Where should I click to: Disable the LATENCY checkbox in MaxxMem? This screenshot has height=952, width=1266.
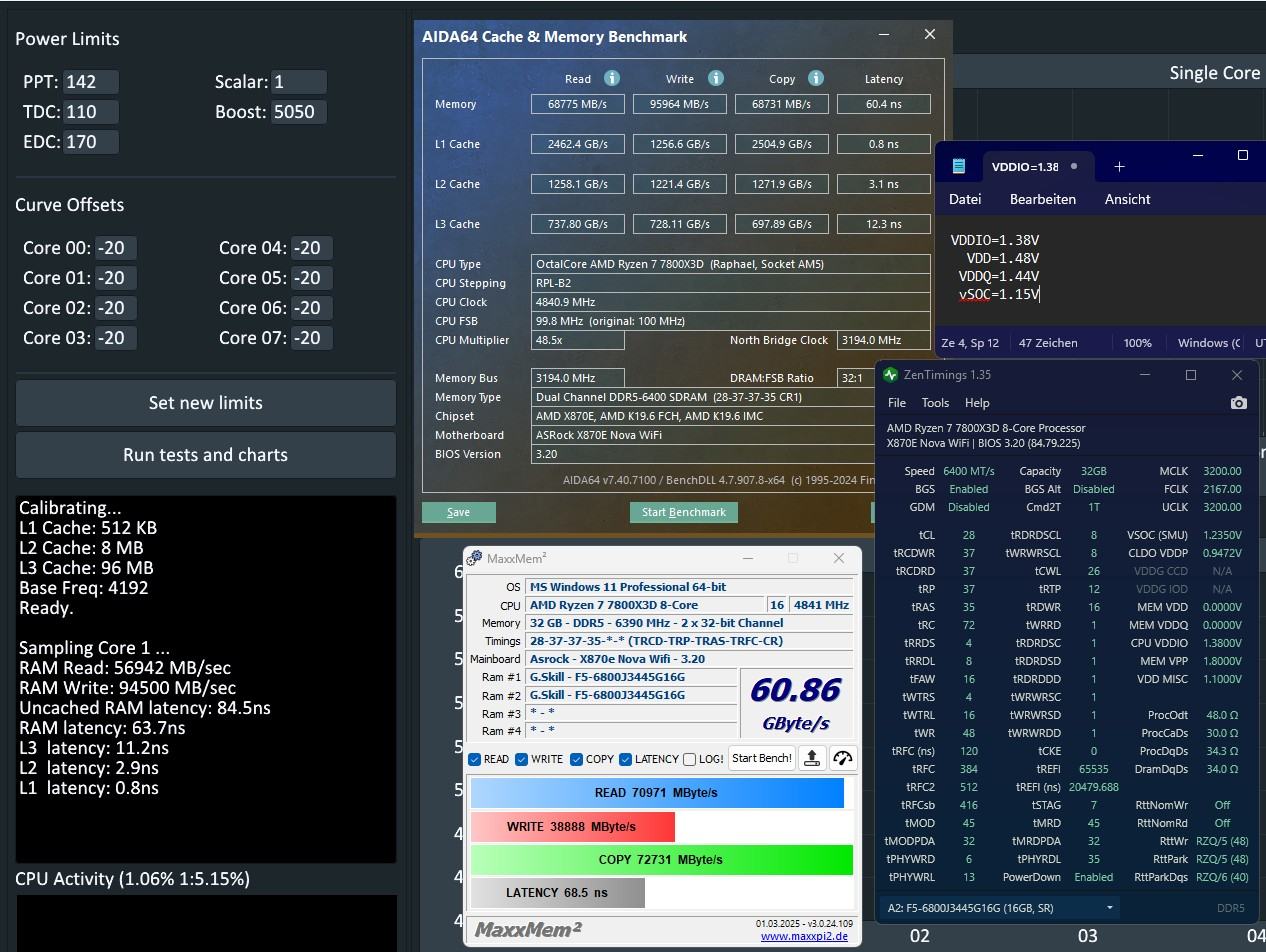tap(625, 759)
